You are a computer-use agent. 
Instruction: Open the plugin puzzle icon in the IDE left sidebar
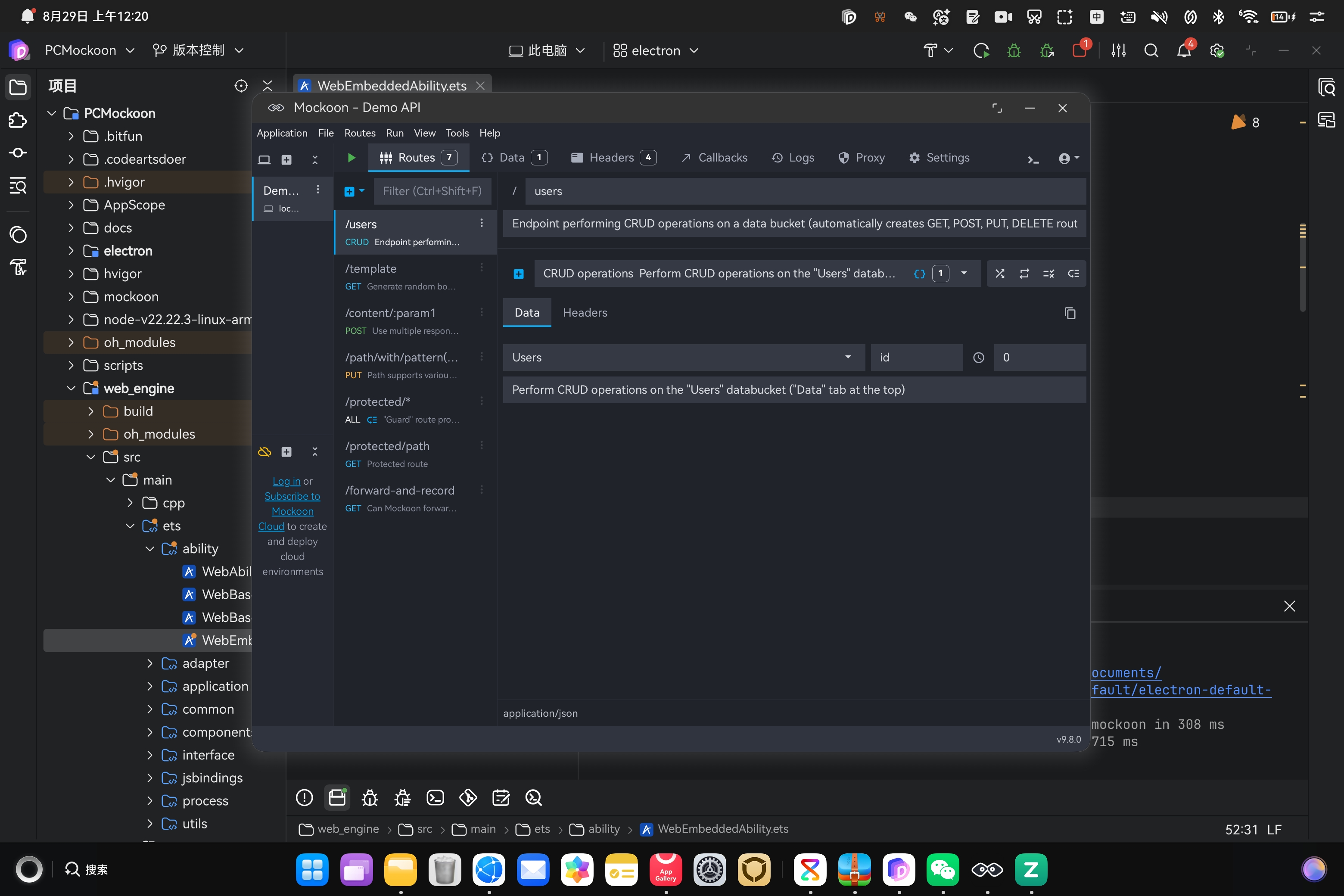pos(18,120)
